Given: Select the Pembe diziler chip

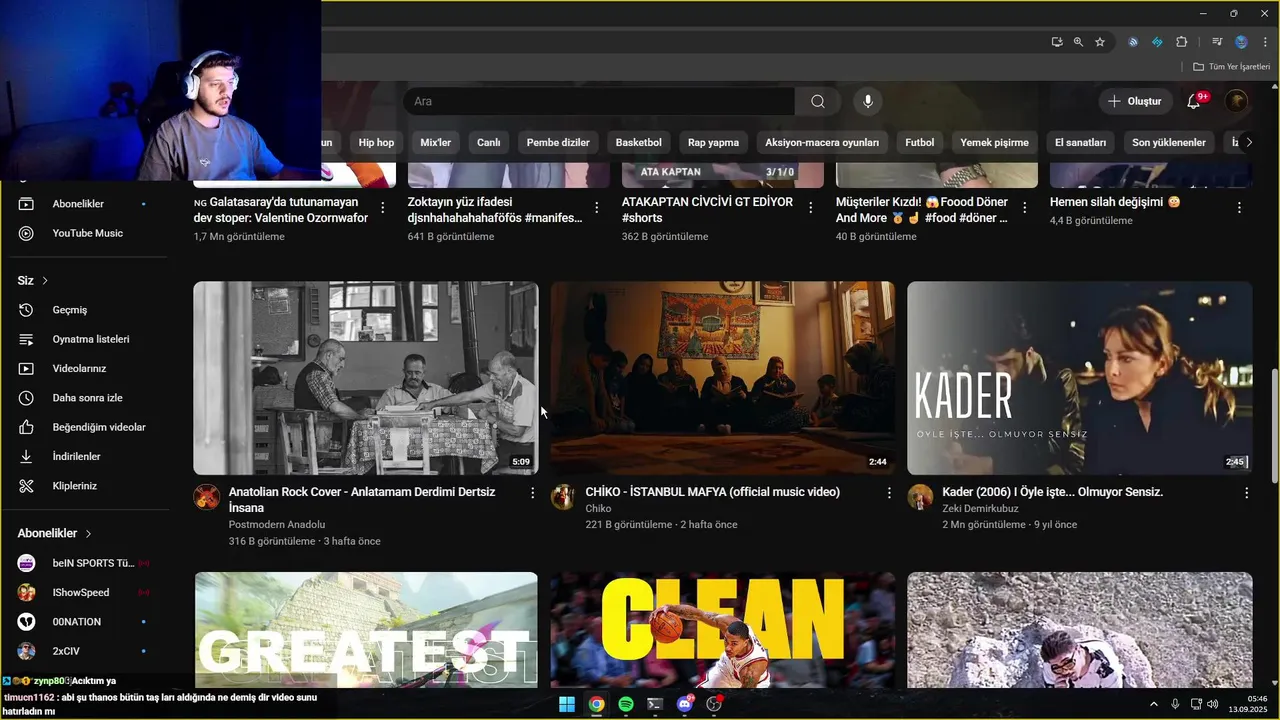Looking at the screenshot, I should click(x=558, y=142).
